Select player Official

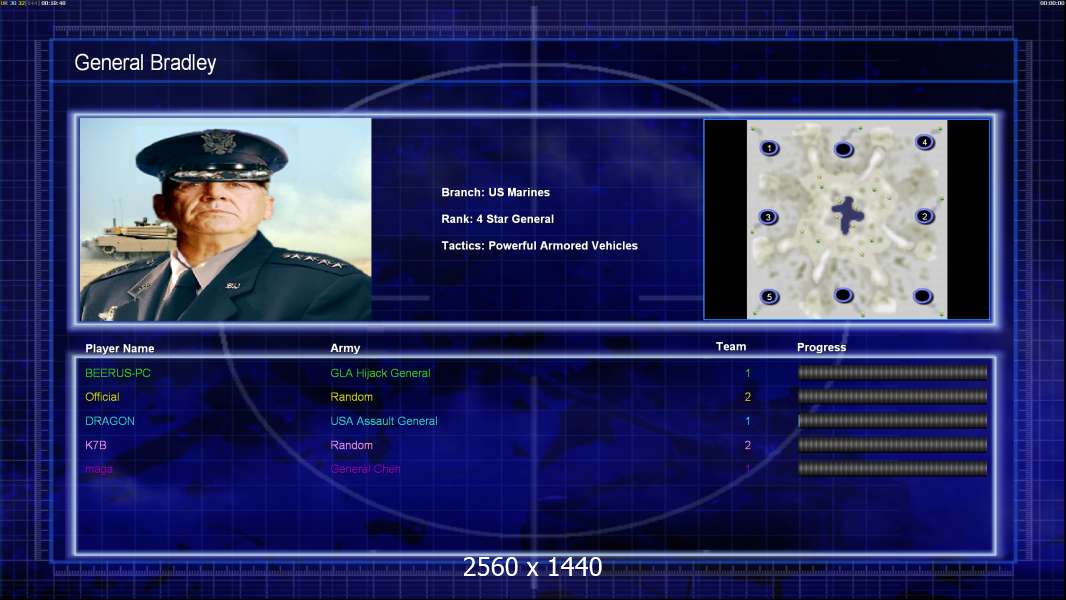(x=102, y=397)
